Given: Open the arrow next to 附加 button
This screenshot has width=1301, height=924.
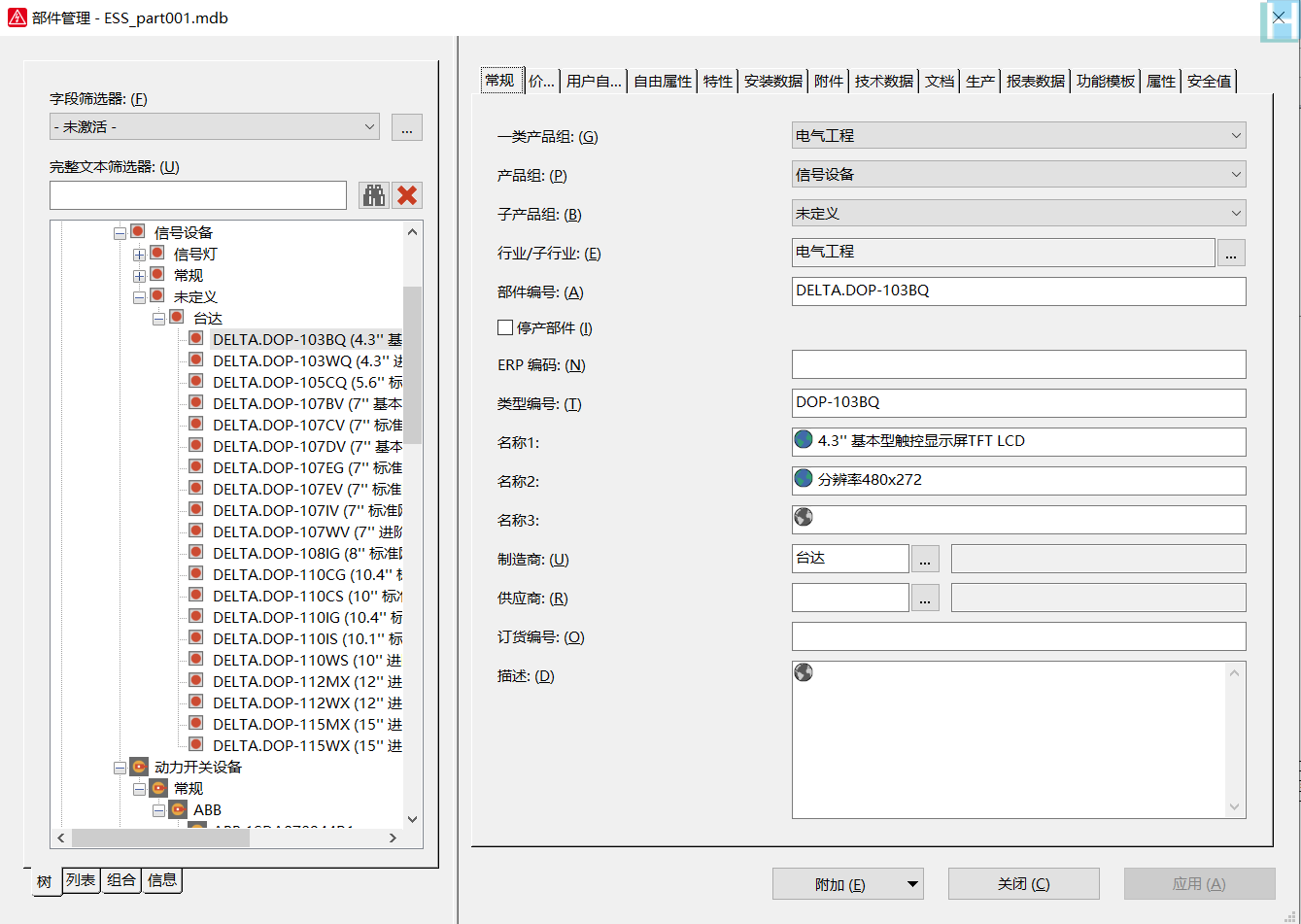Looking at the screenshot, I should tap(911, 884).
